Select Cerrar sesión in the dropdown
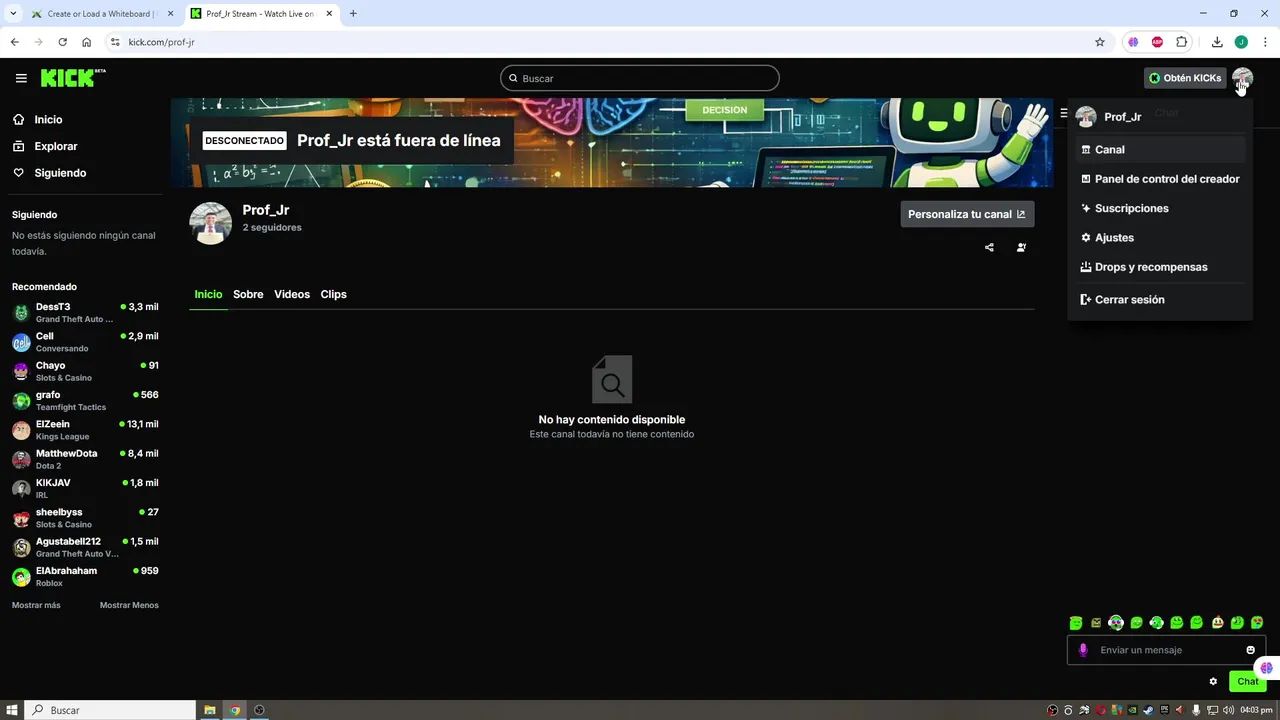Image resolution: width=1280 pixels, height=720 pixels. pos(1160,300)
